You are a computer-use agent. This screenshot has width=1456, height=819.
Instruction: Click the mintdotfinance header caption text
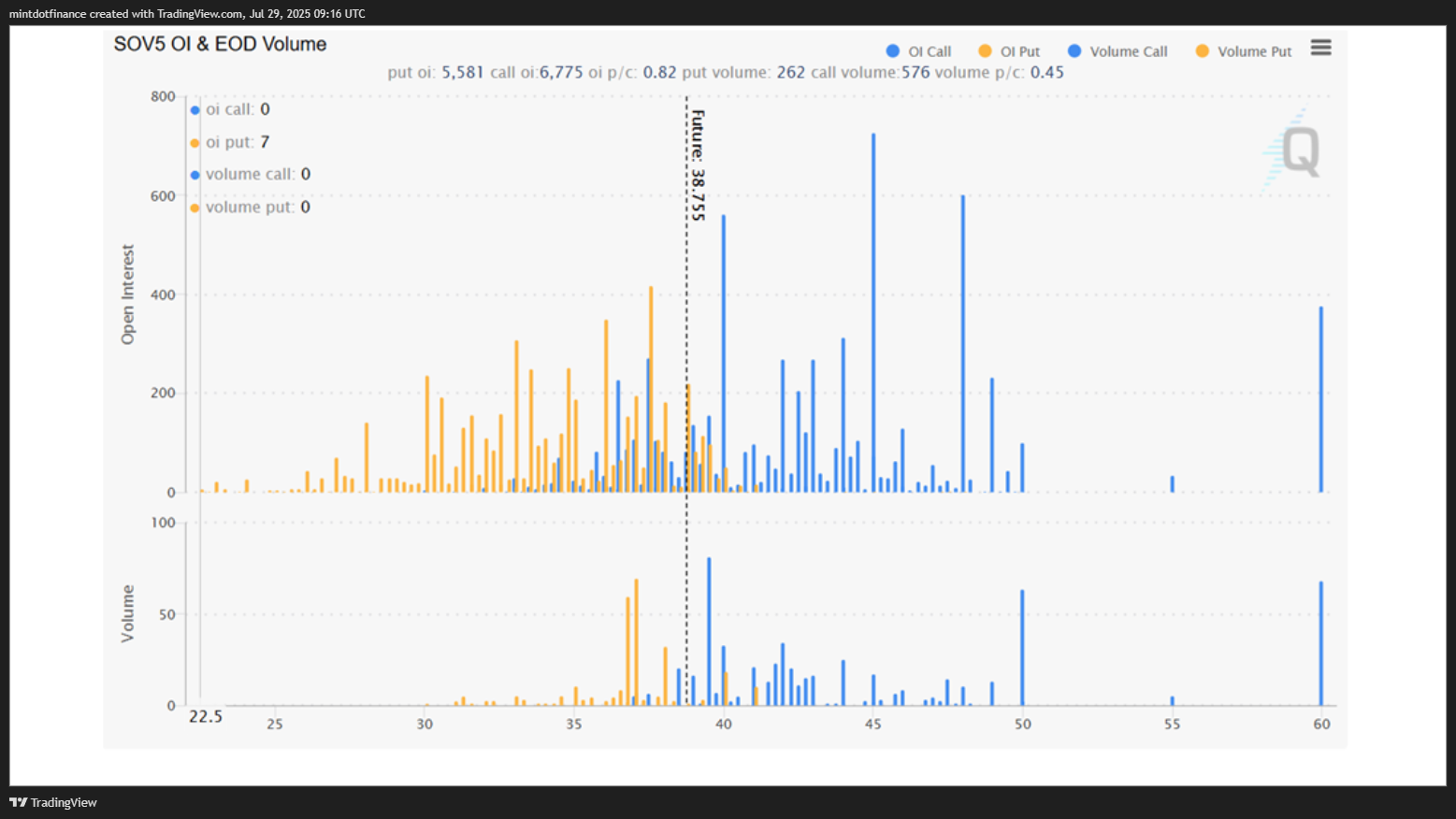[x=187, y=14]
